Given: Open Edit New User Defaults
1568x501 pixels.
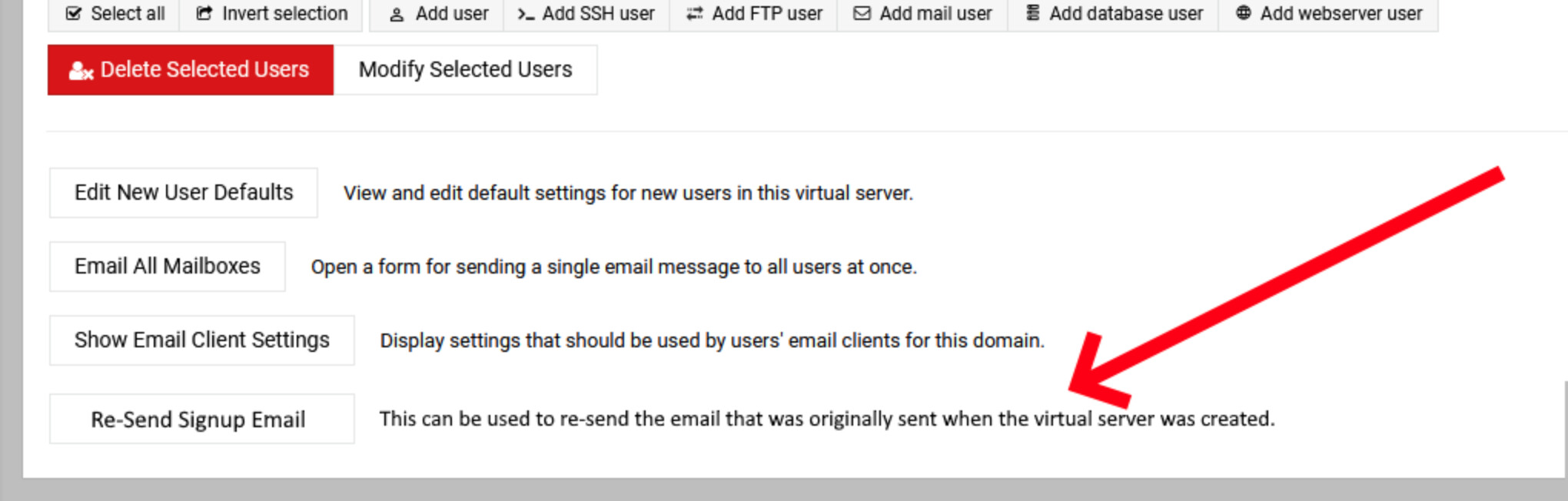Looking at the screenshot, I should click(x=184, y=192).
